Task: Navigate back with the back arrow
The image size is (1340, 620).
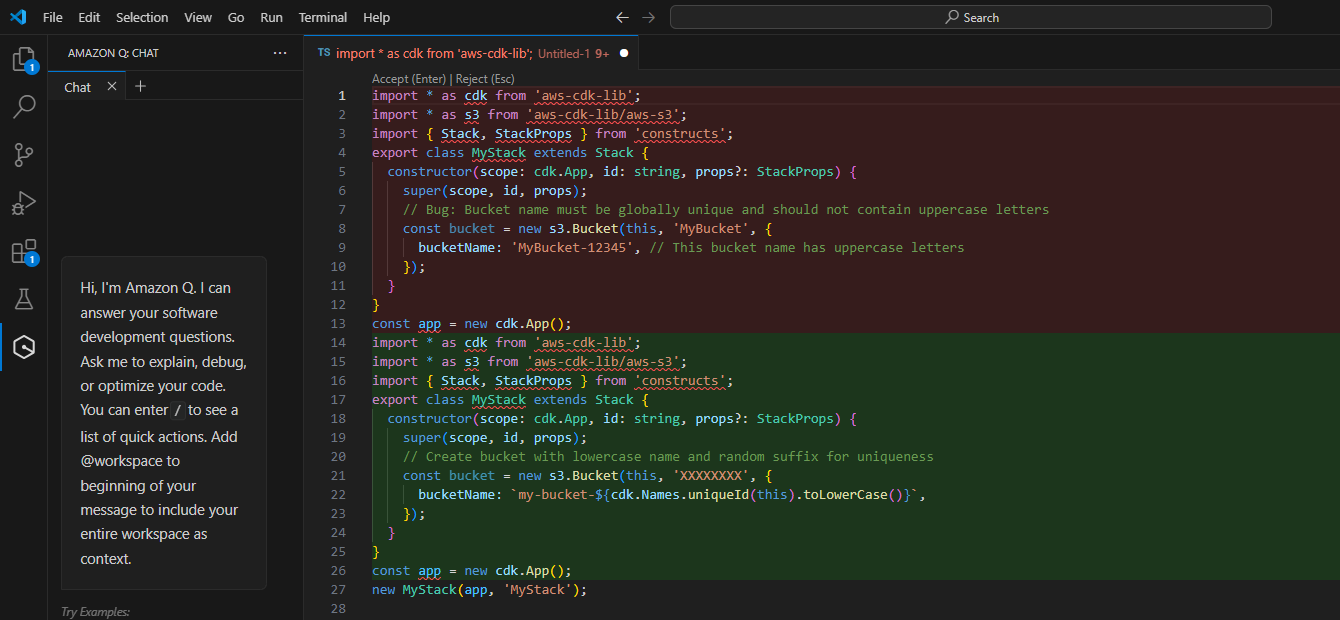Action: 621,17
